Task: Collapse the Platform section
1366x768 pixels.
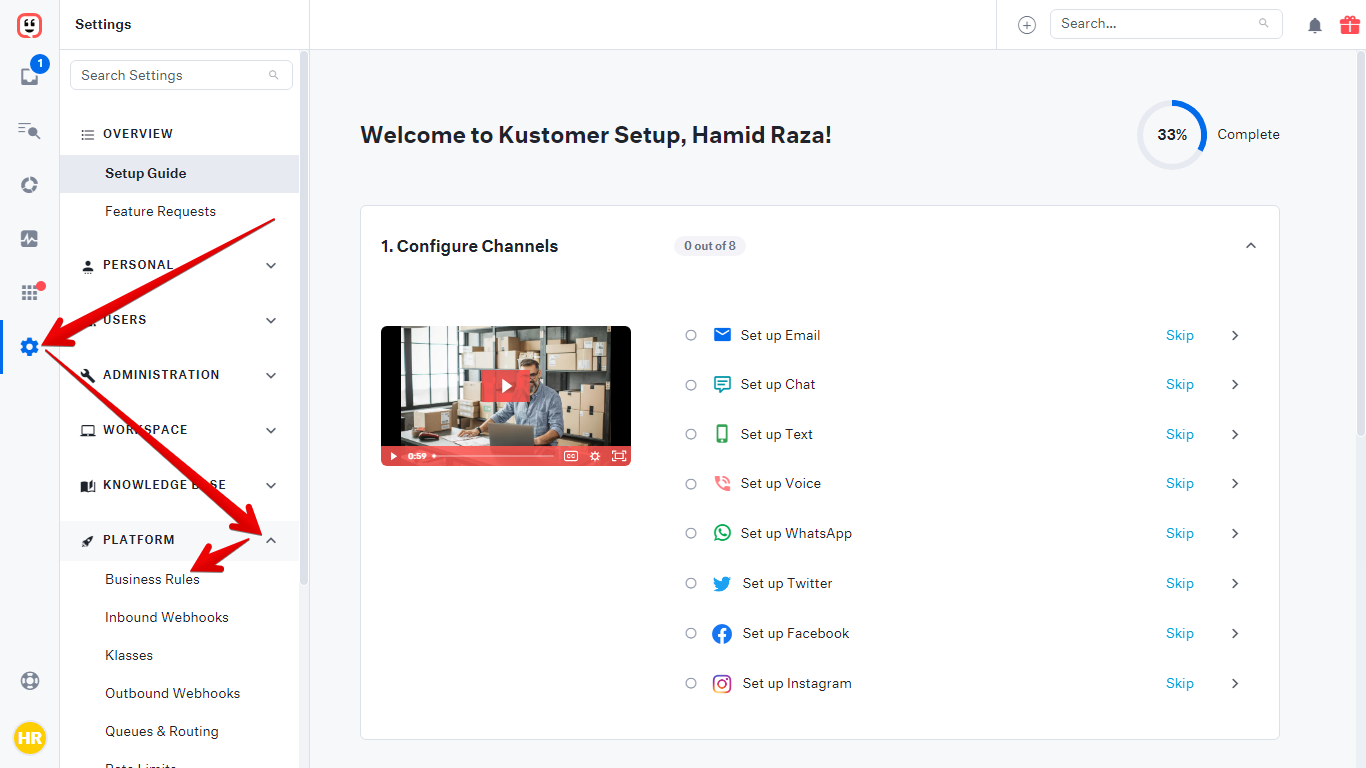Action: tap(271, 540)
